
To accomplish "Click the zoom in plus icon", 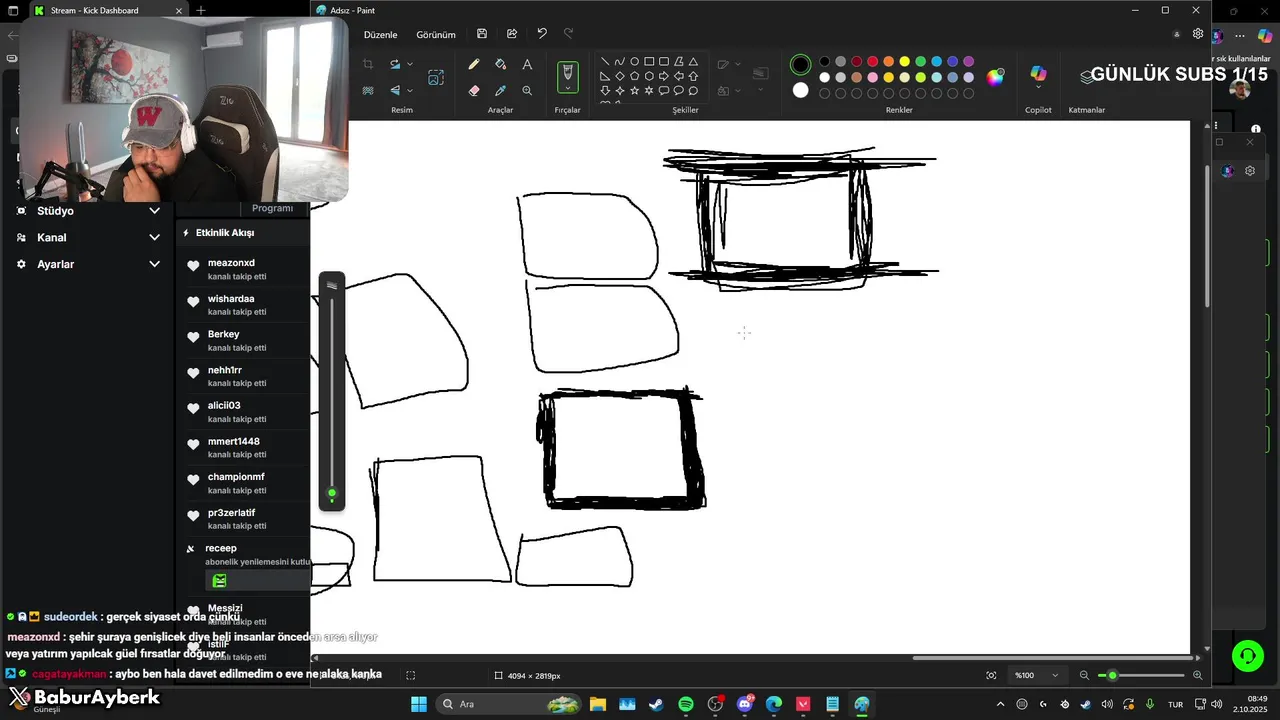I will tap(1198, 675).
